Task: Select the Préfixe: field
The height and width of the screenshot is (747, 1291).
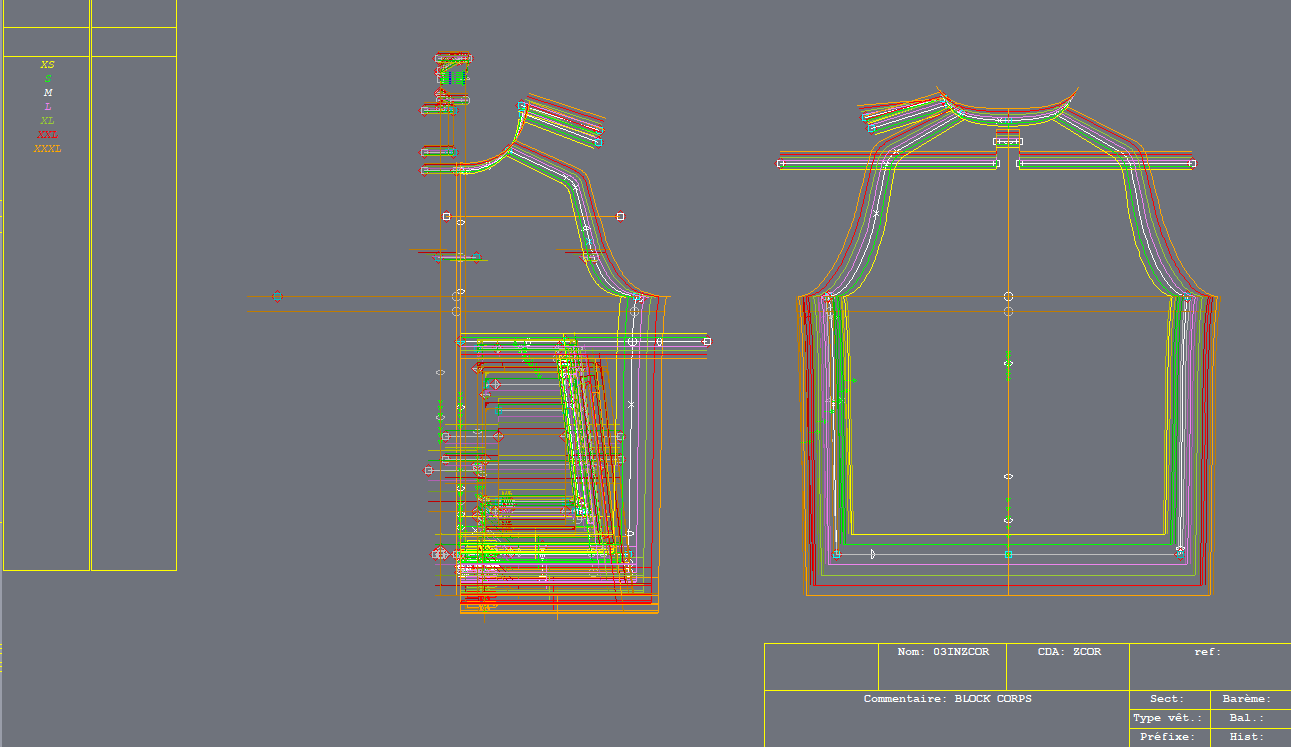Action: pos(1167,737)
